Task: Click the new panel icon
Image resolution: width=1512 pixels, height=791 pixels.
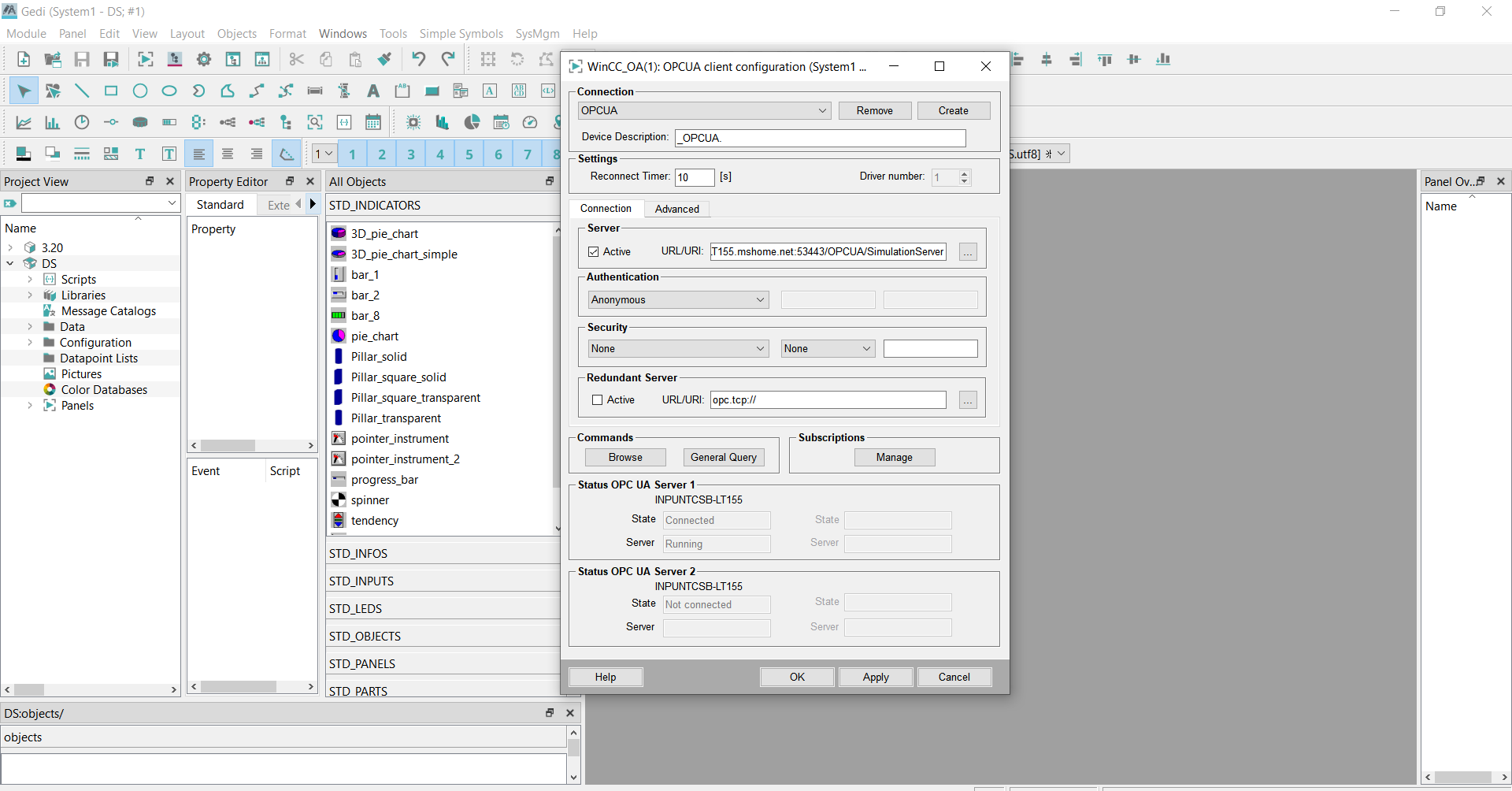Action: tap(24, 59)
